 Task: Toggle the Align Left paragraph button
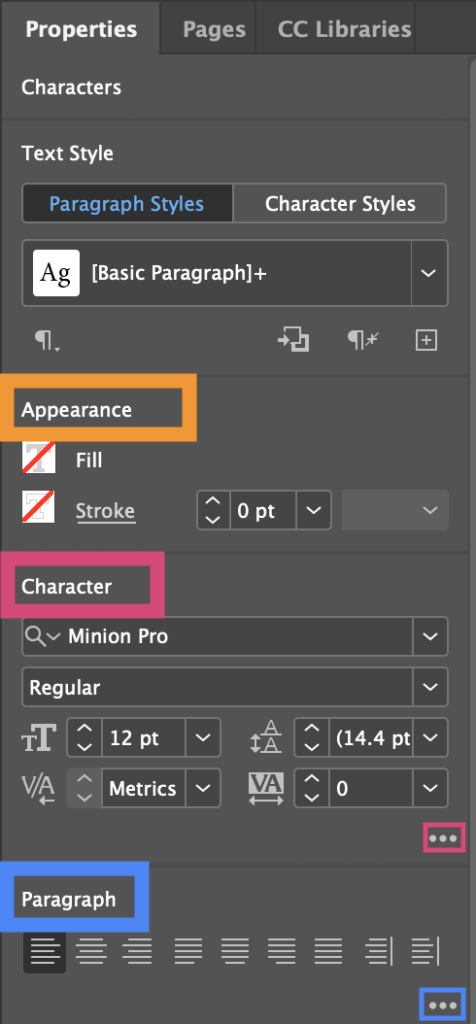[x=44, y=952]
